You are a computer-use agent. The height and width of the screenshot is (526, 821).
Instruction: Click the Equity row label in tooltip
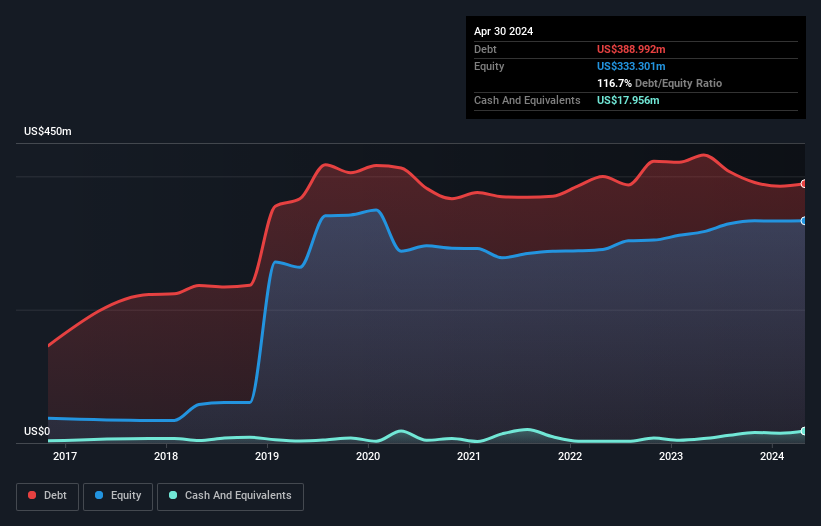tap(489, 66)
